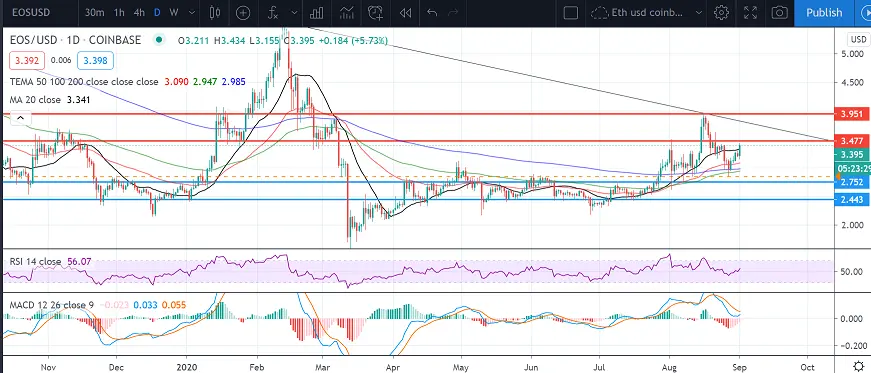Collapse the indicator legend with up chevron
The width and height of the screenshot is (871, 373).
click(21, 118)
